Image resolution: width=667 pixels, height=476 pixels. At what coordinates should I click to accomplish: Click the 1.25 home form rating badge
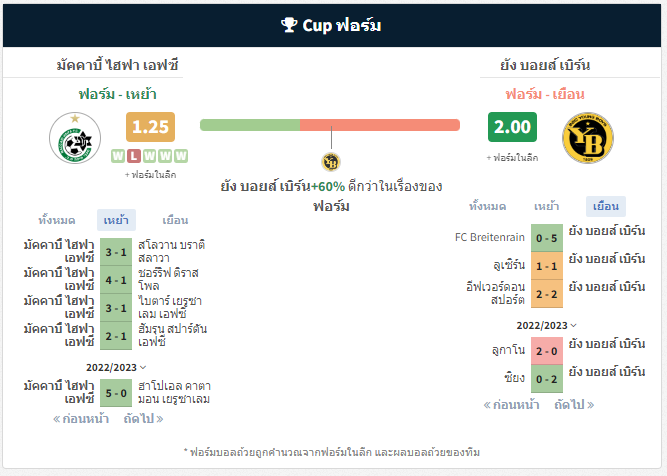click(x=150, y=127)
